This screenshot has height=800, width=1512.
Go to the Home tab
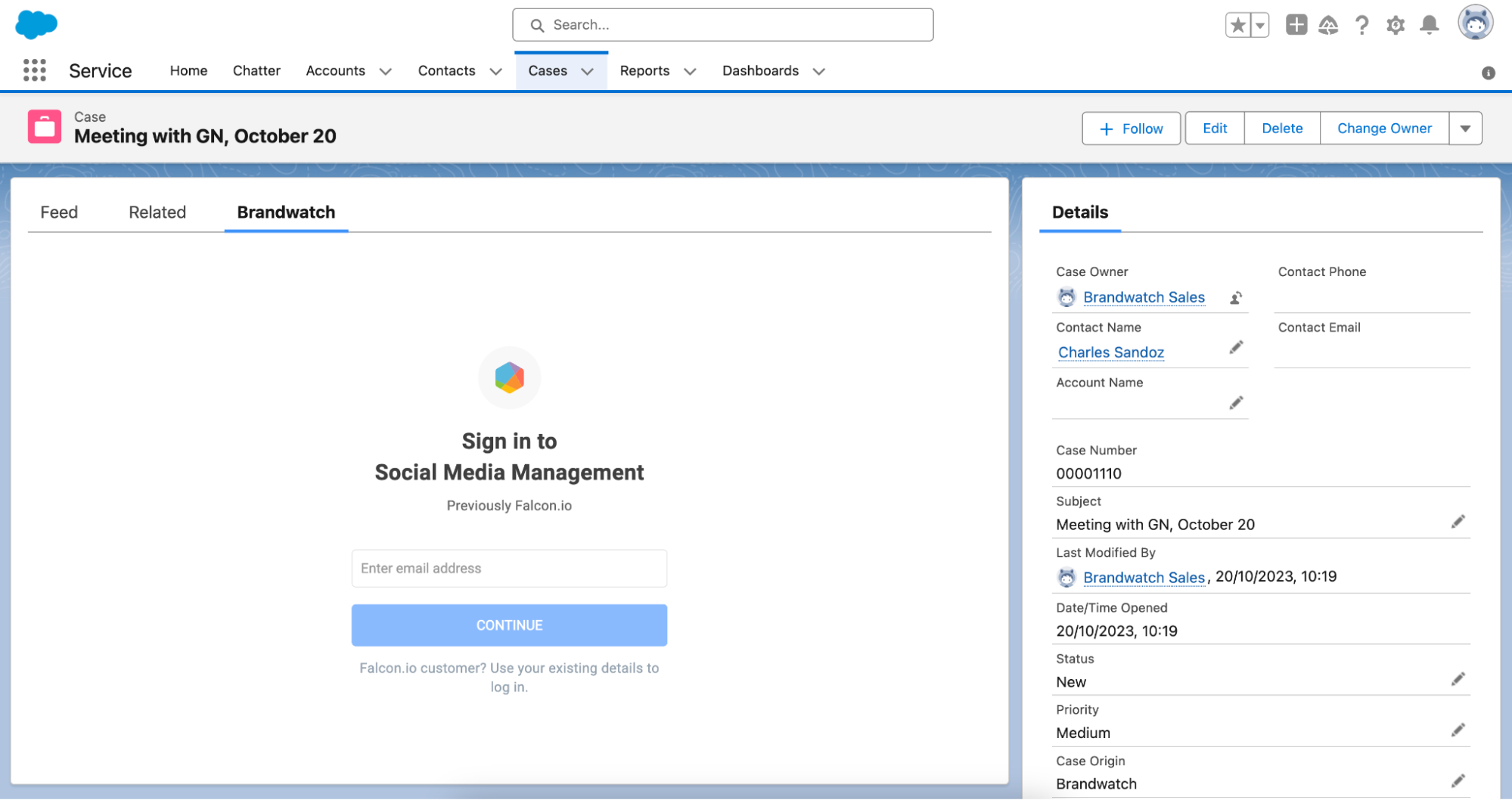click(x=188, y=71)
